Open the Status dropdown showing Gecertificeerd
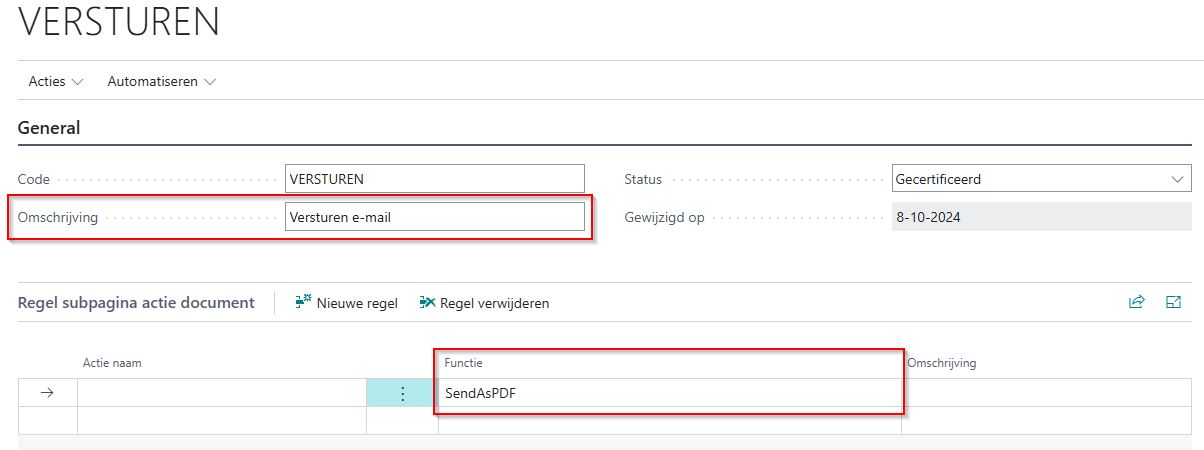The width and height of the screenshot is (1204, 450). [x=1041, y=179]
